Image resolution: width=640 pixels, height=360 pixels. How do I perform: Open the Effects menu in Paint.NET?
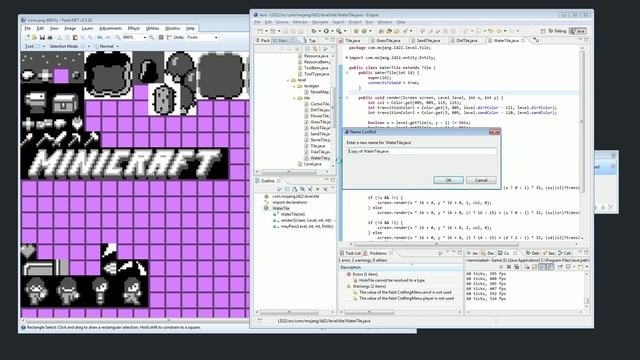coord(133,29)
